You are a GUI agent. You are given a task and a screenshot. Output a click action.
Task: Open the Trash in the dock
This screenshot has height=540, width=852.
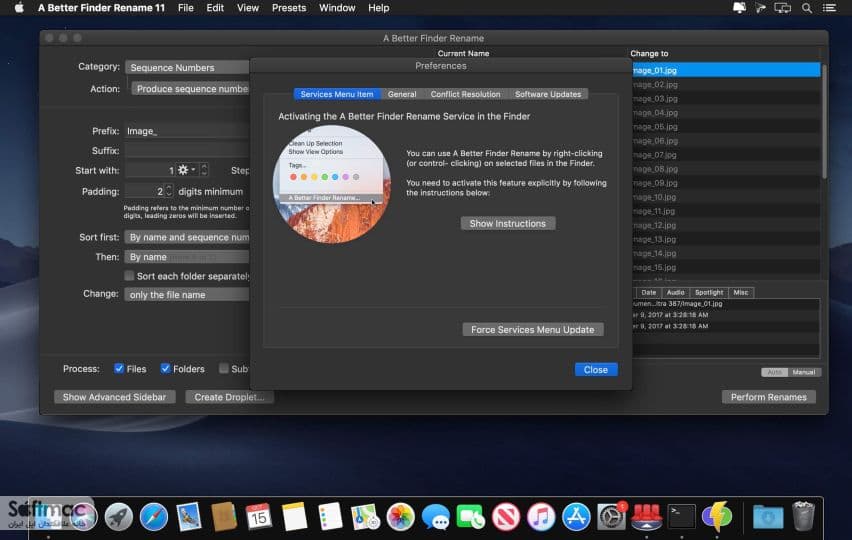tap(803, 516)
